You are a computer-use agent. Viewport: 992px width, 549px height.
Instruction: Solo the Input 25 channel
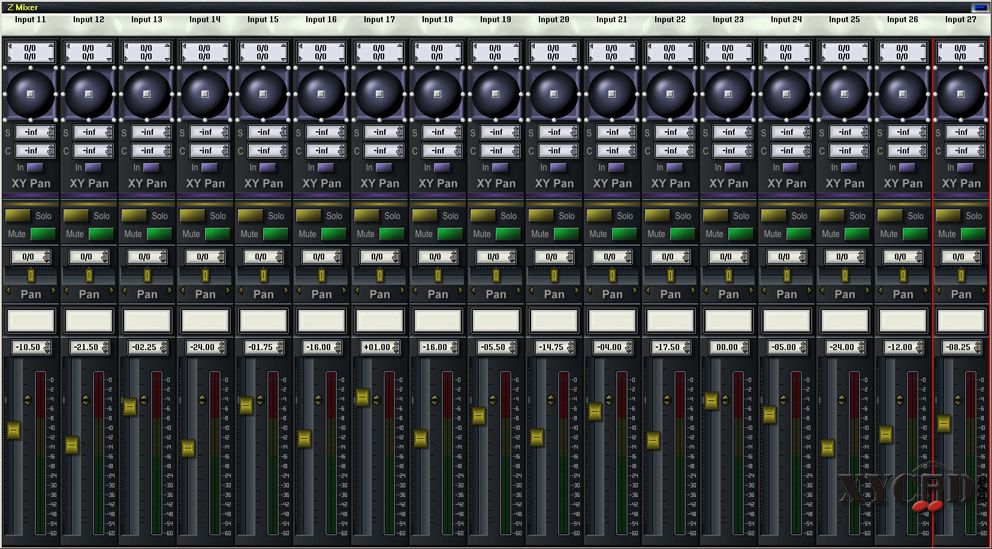coord(833,216)
